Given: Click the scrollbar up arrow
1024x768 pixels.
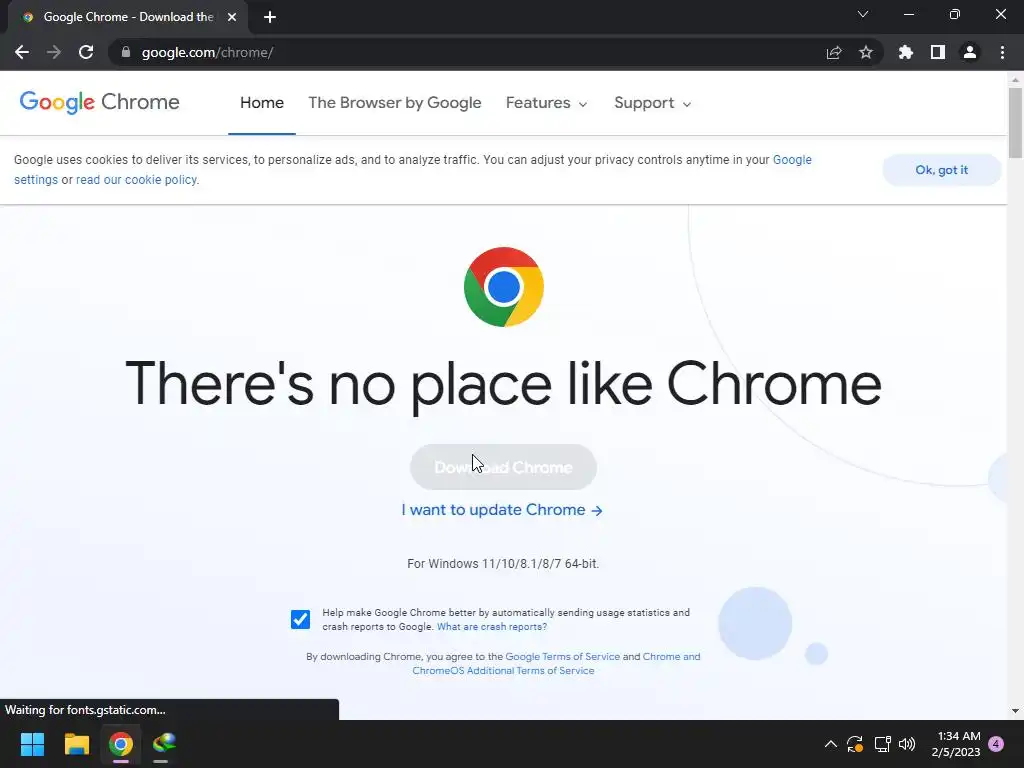Looking at the screenshot, I should coord(1015,79).
